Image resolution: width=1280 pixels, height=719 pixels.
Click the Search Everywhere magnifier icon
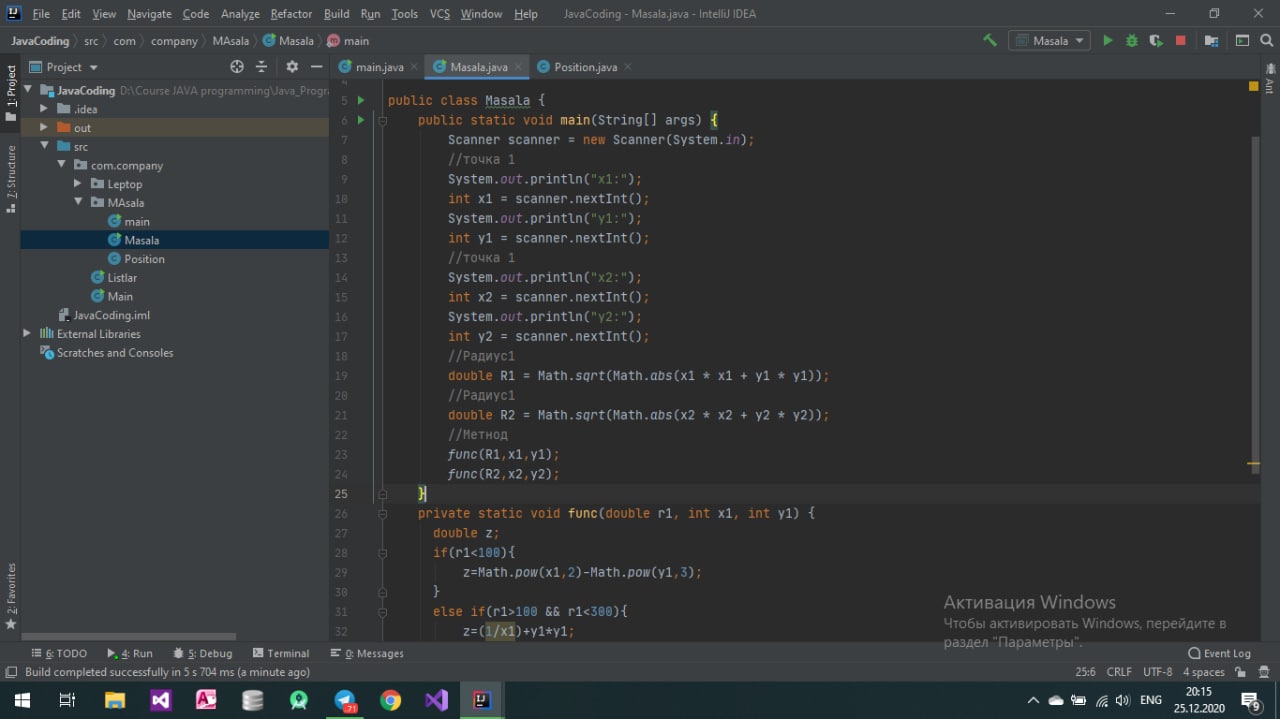[1265, 41]
